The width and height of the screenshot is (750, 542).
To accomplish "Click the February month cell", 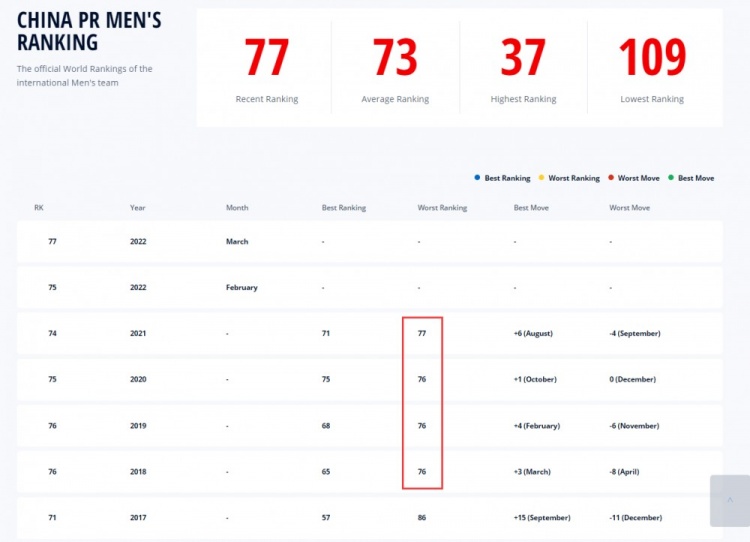I will 242,288.
